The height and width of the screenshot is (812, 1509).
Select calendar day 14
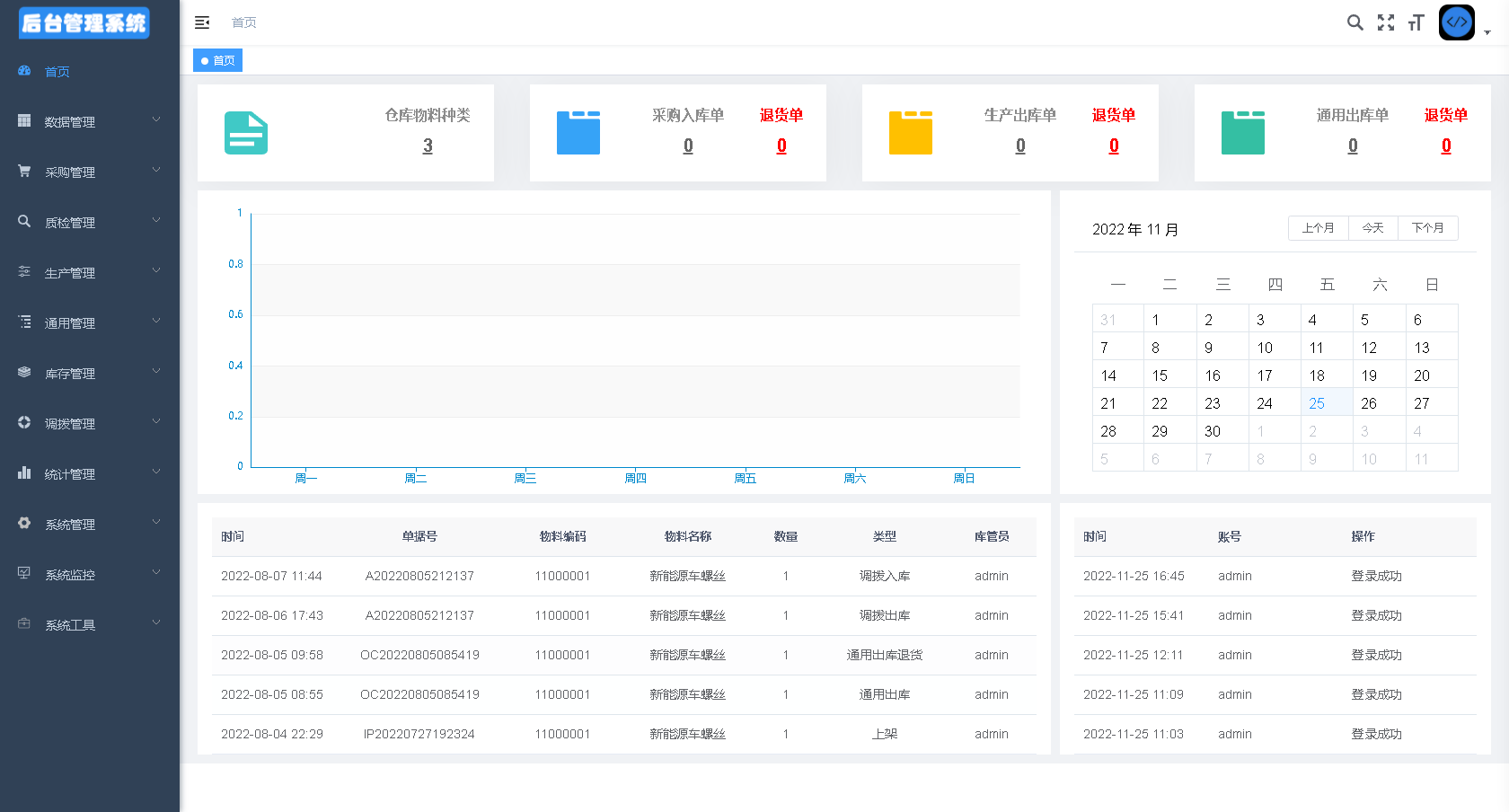[1118, 375]
